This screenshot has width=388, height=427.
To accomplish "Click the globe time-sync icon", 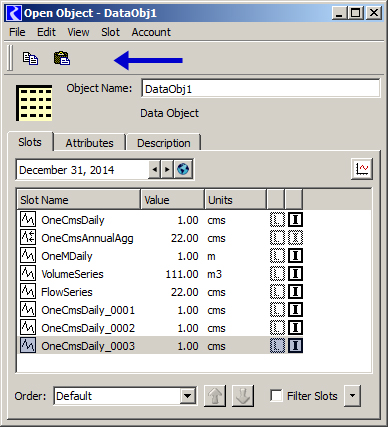I will point(183,170).
